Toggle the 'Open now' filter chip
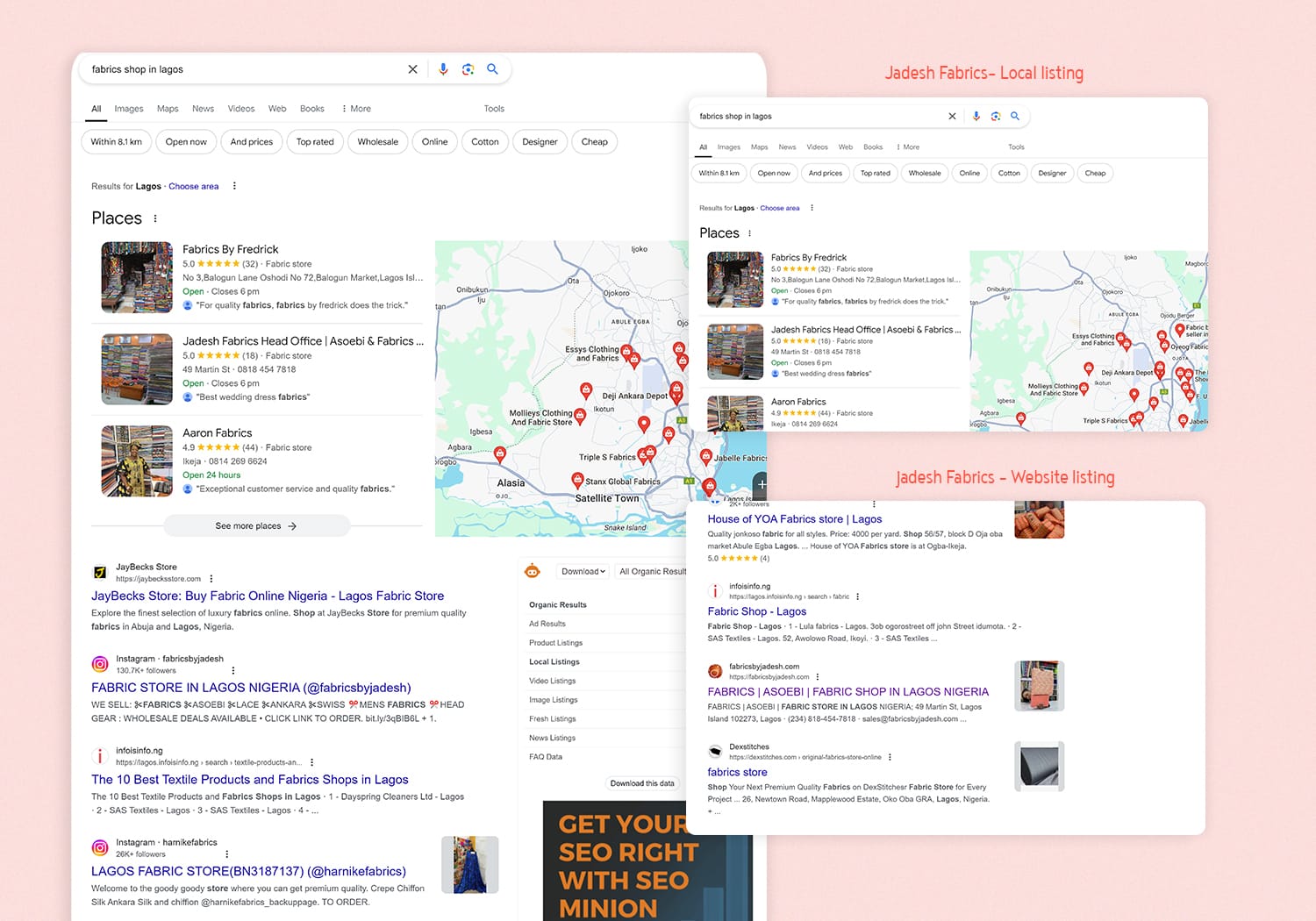The width and height of the screenshot is (1316, 921). [x=186, y=142]
